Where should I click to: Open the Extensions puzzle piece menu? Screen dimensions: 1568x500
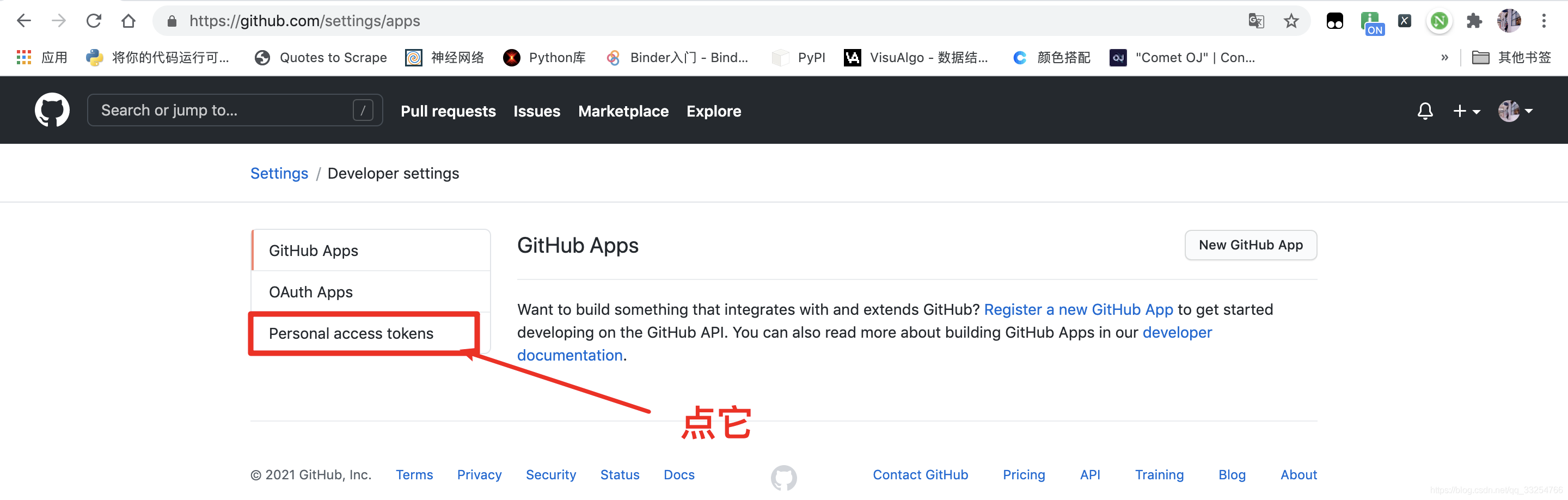click(x=1474, y=21)
